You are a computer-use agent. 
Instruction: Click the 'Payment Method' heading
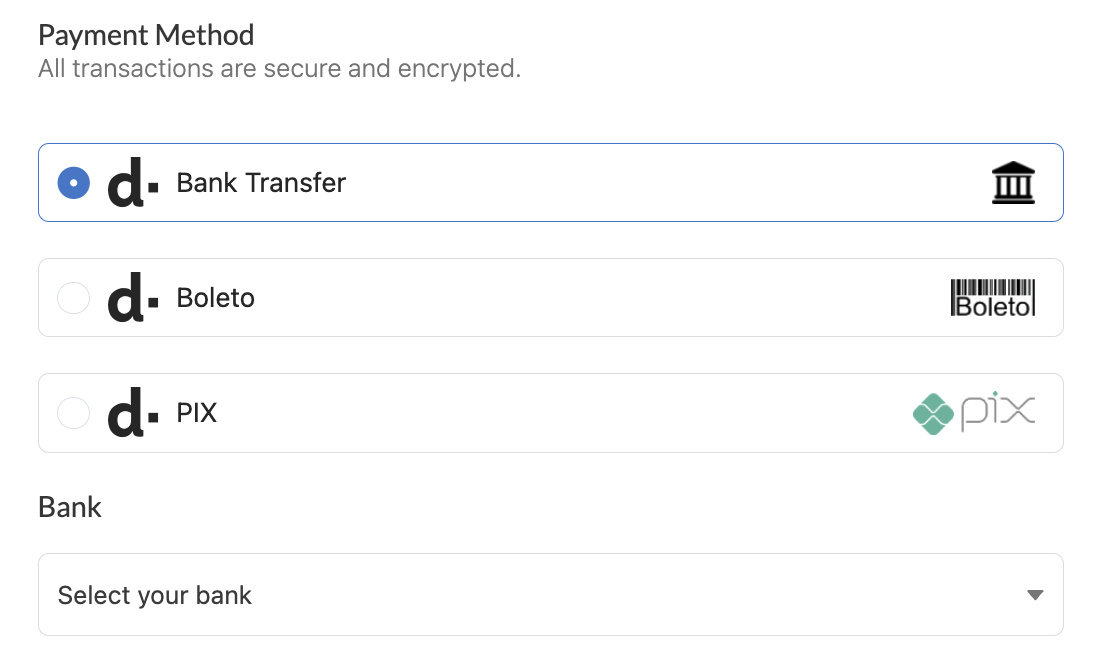146,36
